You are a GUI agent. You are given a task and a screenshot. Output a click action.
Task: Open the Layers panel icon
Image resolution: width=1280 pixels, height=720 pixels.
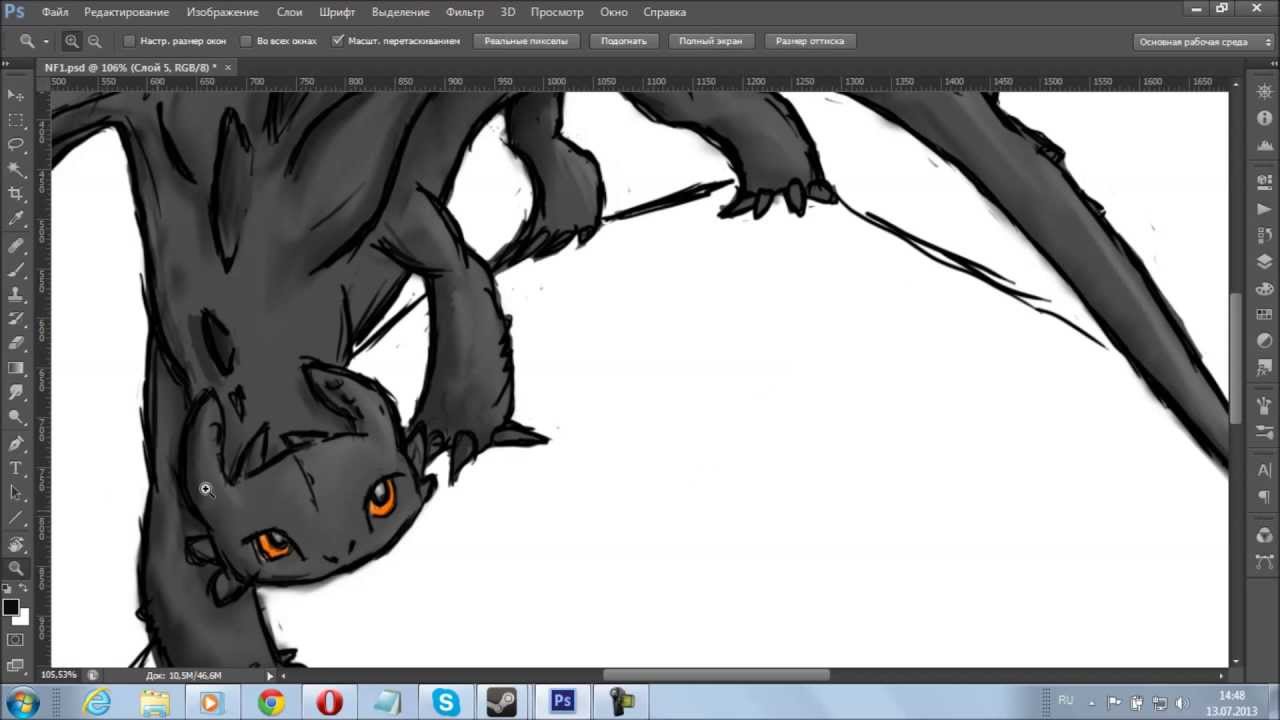coord(1264,262)
